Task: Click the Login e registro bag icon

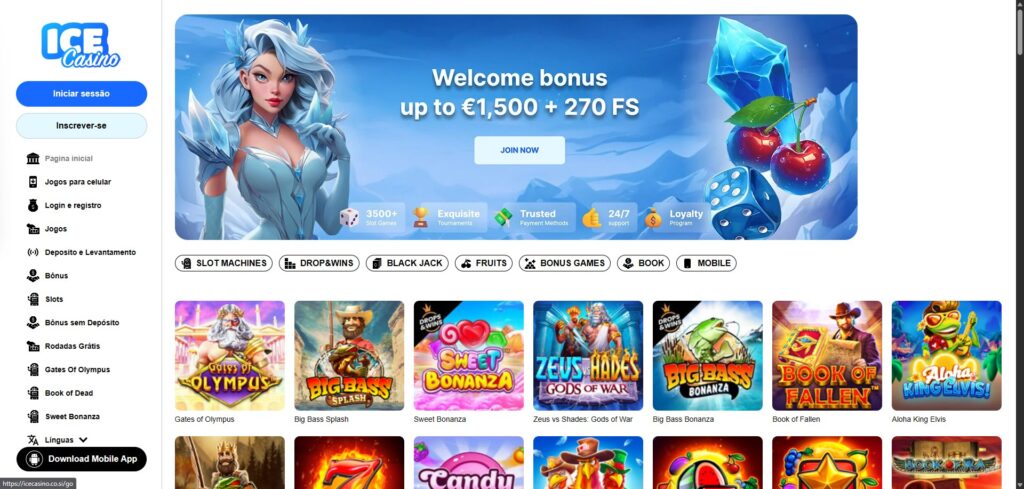Action: (33, 206)
